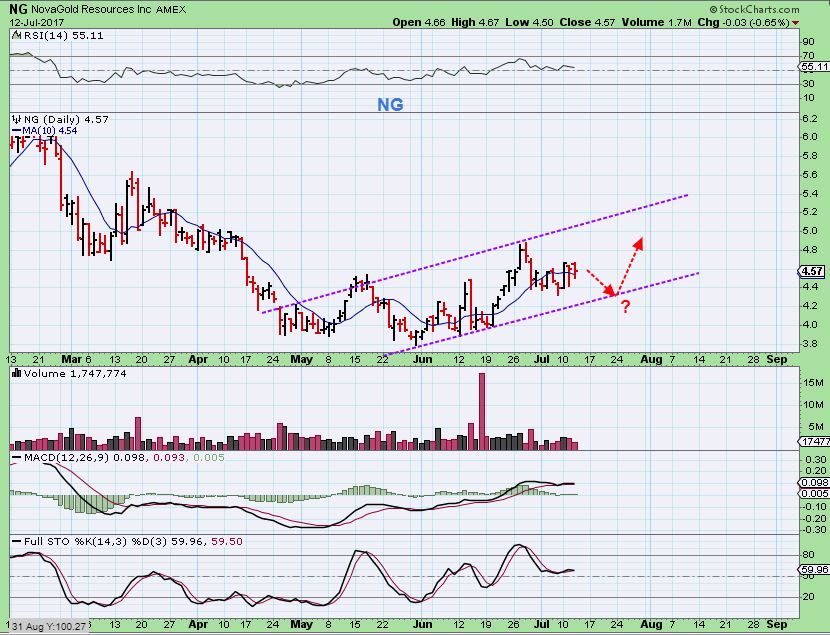Click the 15M volume axis label
Image resolution: width=830 pixels, height=635 pixels.
[x=813, y=383]
